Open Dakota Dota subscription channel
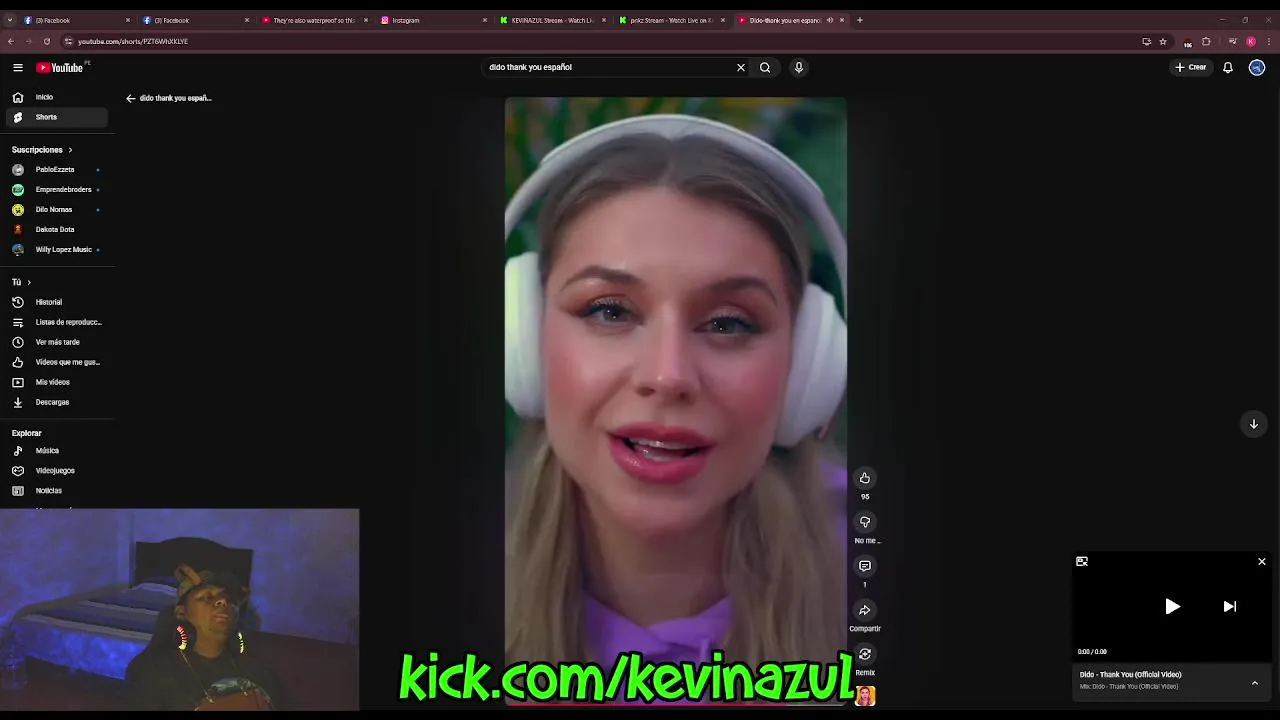This screenshot has width=1280, height=720. tap(57, 230)
